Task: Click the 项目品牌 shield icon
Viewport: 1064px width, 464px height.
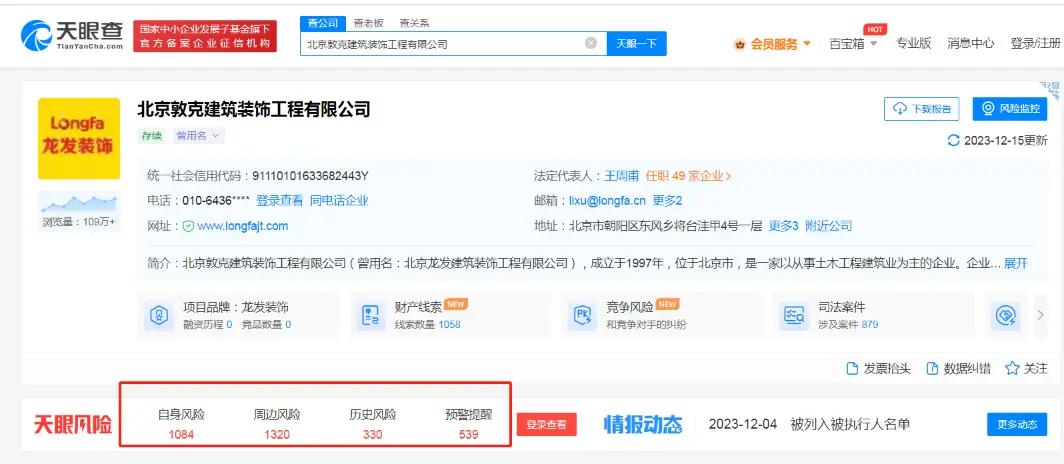Action: click(158, 316)
